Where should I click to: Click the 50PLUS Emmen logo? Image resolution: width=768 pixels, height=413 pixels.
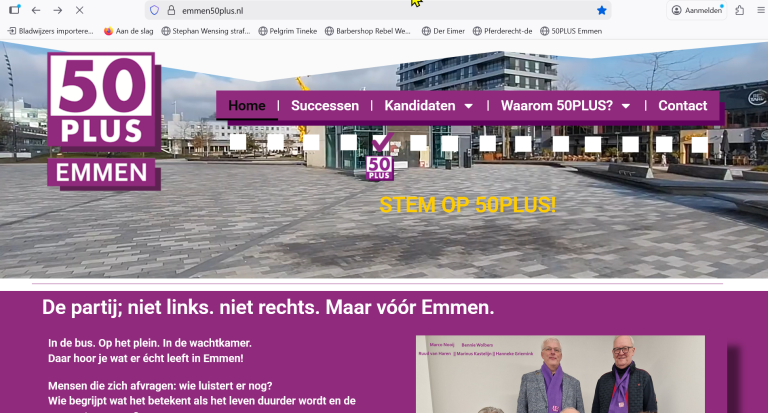pyautogui.click(x=104, y=121)
